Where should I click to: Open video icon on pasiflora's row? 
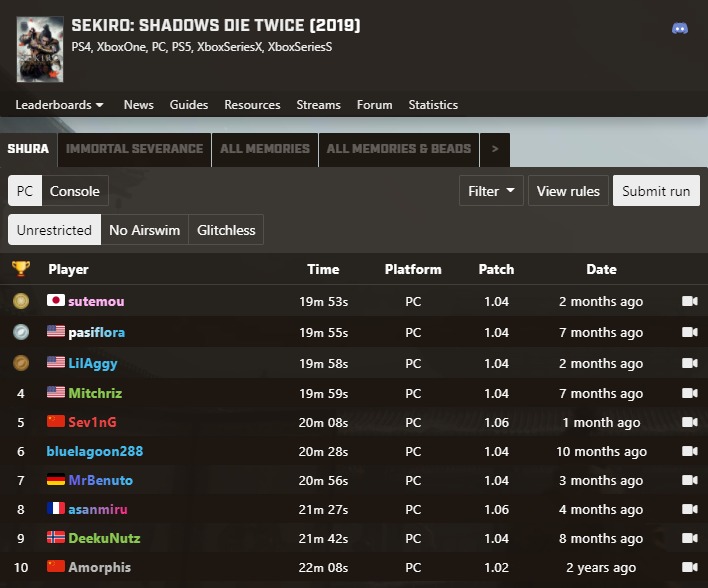point(689,332)
